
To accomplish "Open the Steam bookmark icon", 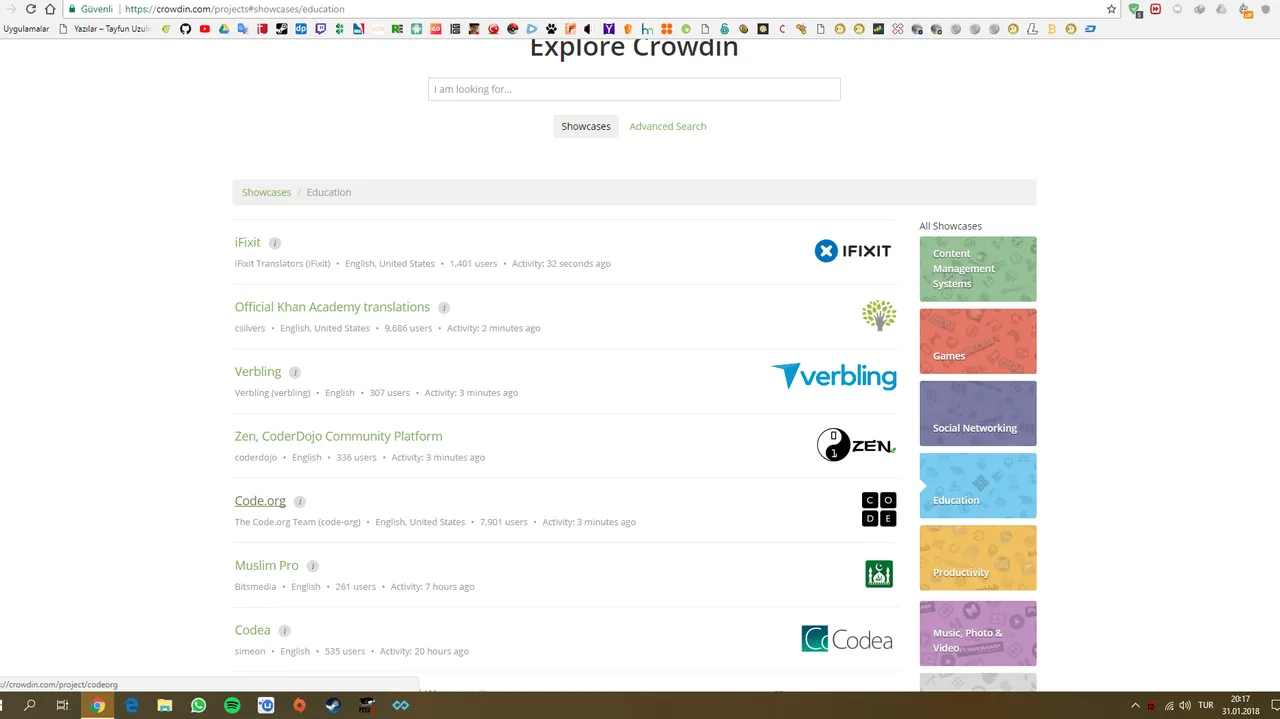I will [x=281, y=29].
